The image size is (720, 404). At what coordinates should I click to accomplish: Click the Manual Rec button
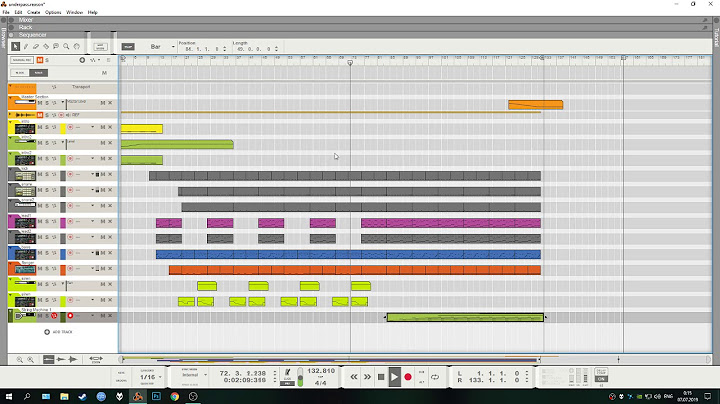[x=22, y=60]
